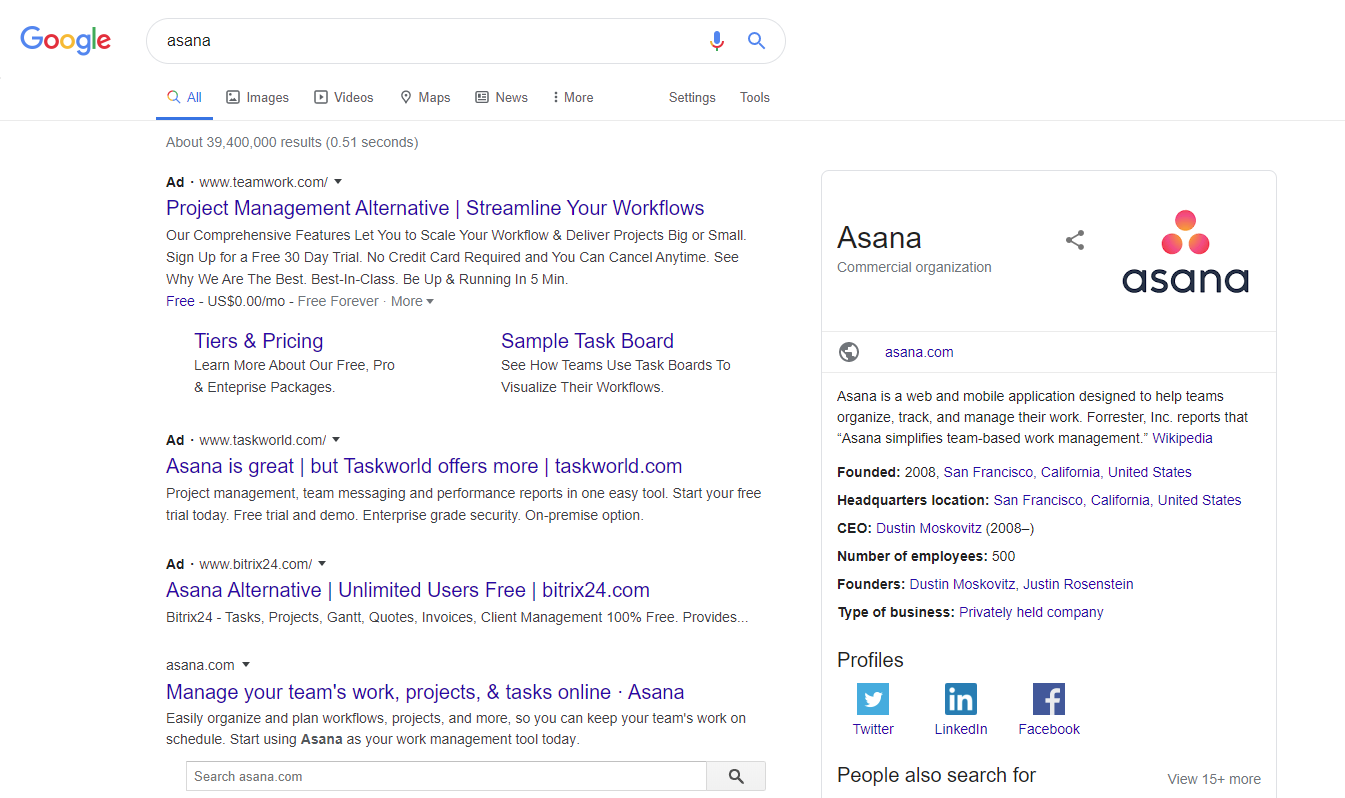
Task: Click the Justin Rosenstein founder link
Action: click(x=1078, y=584)
